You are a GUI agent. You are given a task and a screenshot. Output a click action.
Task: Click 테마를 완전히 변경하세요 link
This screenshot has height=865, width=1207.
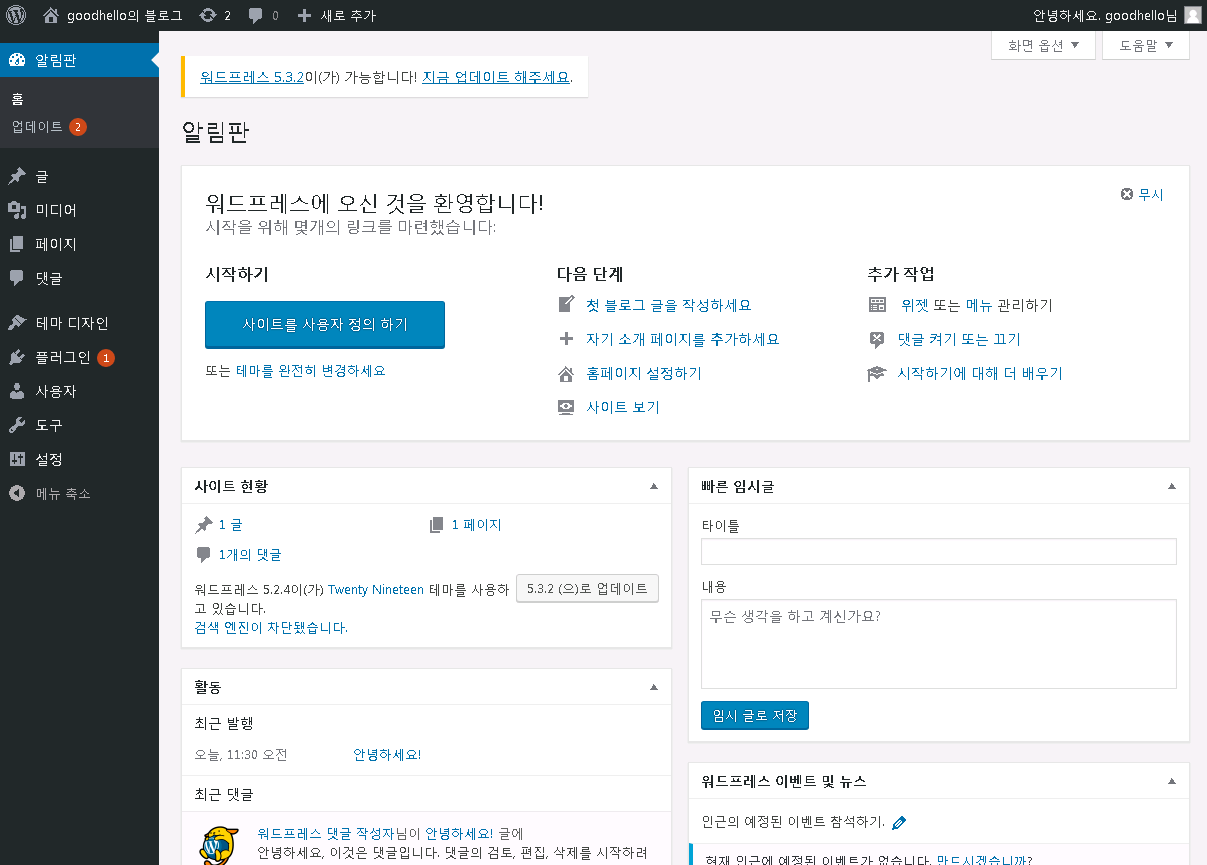(x=311, y=370)
